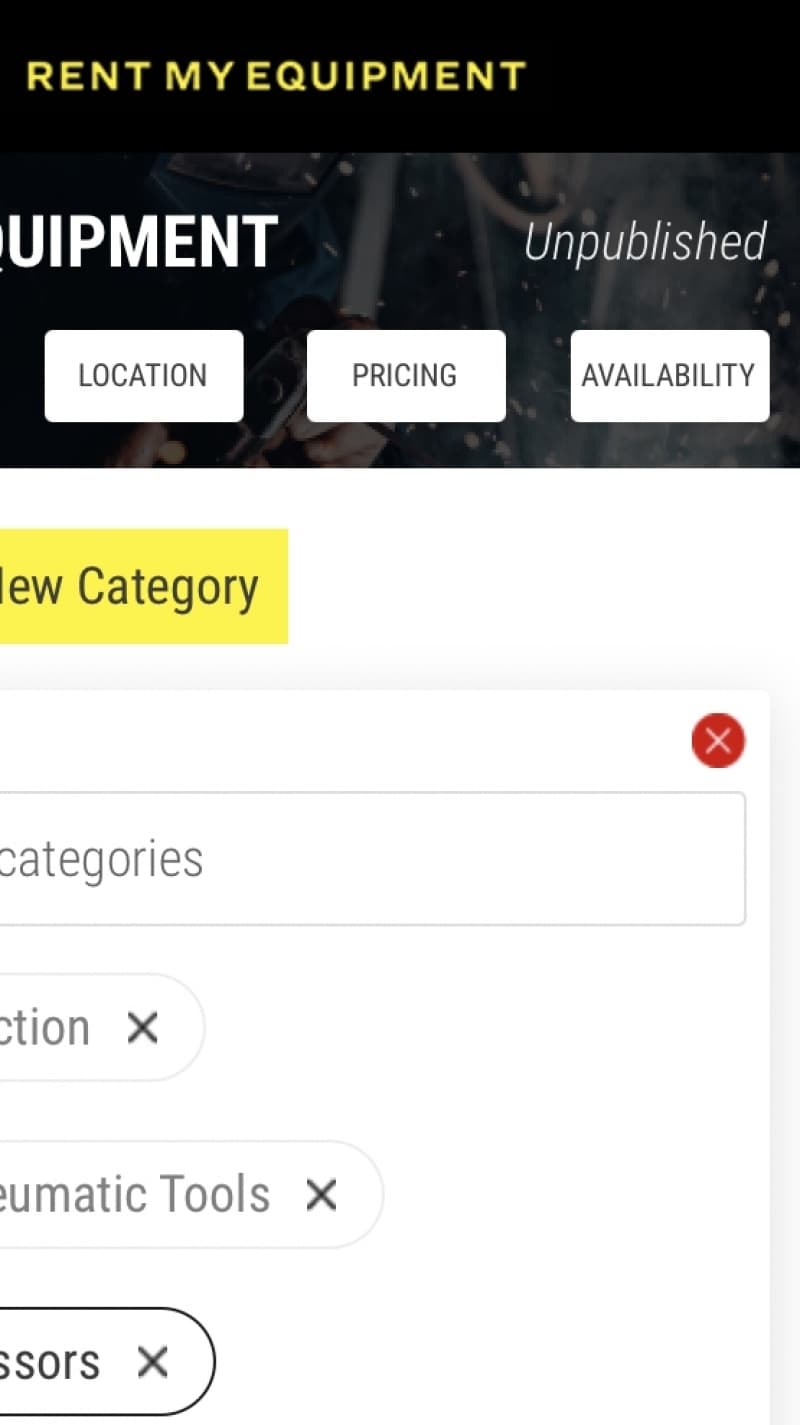Select the outlined chip label ending in "ssors"
Screen dimensions: 800x1425
(50, 1361)
